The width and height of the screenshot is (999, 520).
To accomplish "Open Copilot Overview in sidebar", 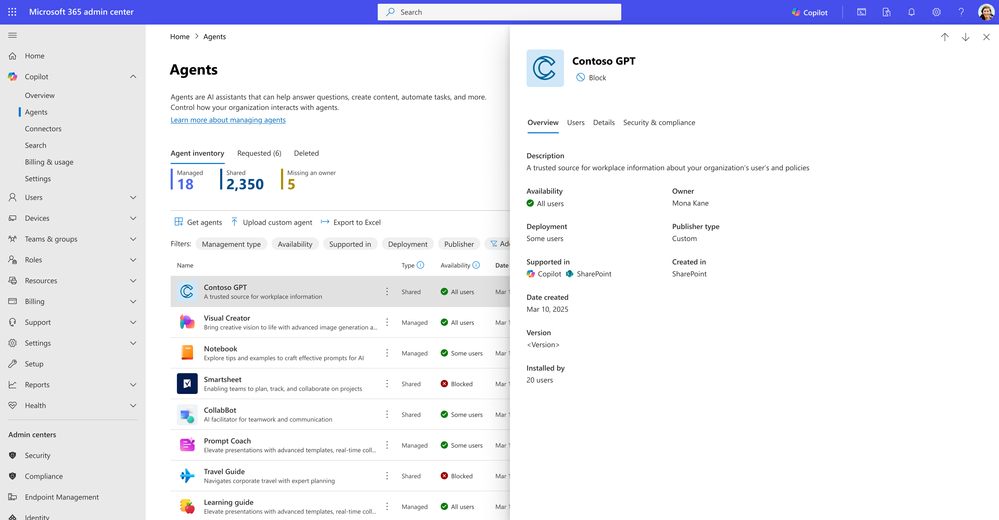I will (x=40, y=96).
